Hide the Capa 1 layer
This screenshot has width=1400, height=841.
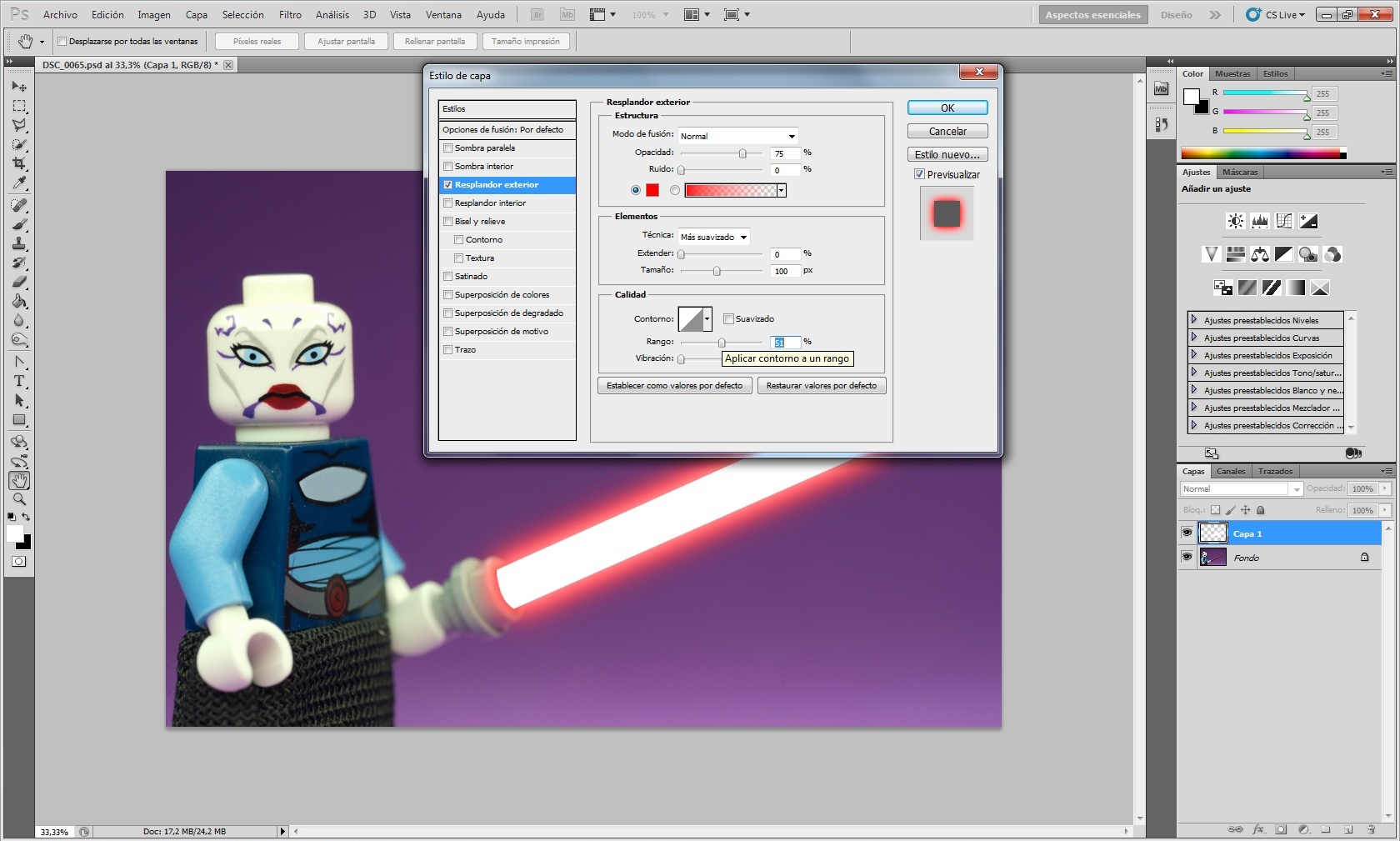tap(1187, 533)
